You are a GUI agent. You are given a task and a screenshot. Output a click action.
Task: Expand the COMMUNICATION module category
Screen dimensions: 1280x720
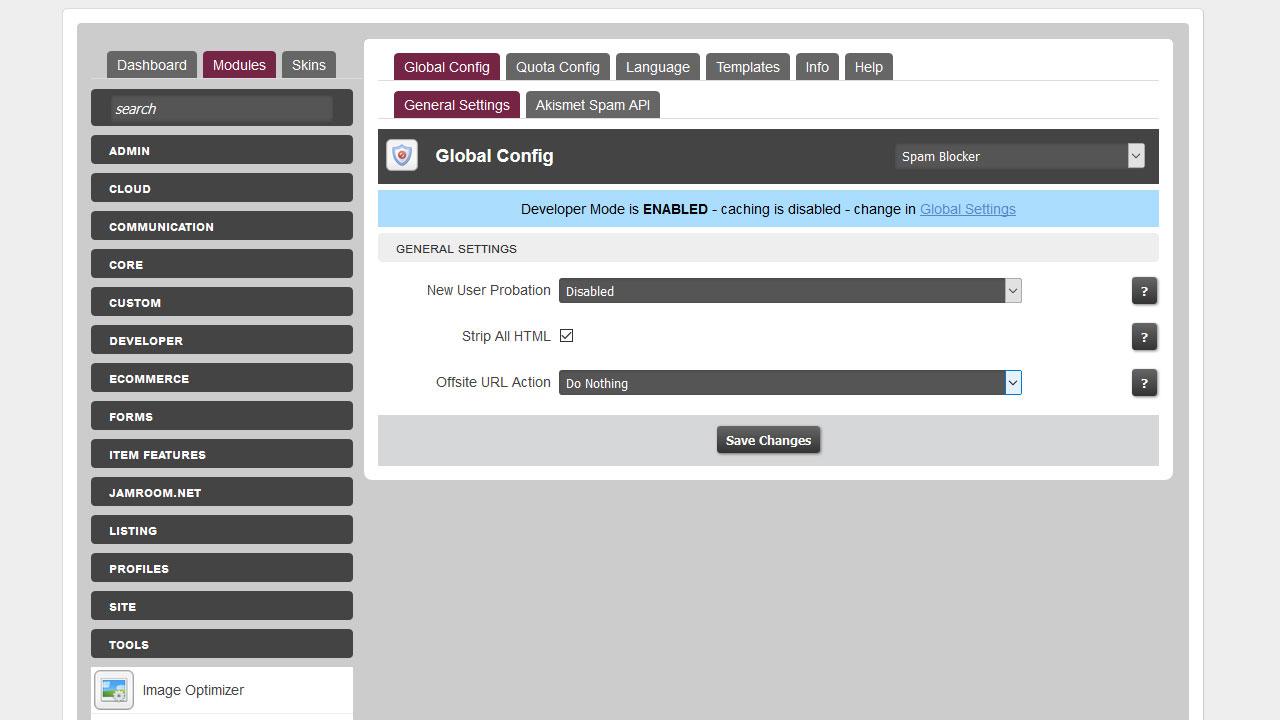pos(222,226)
